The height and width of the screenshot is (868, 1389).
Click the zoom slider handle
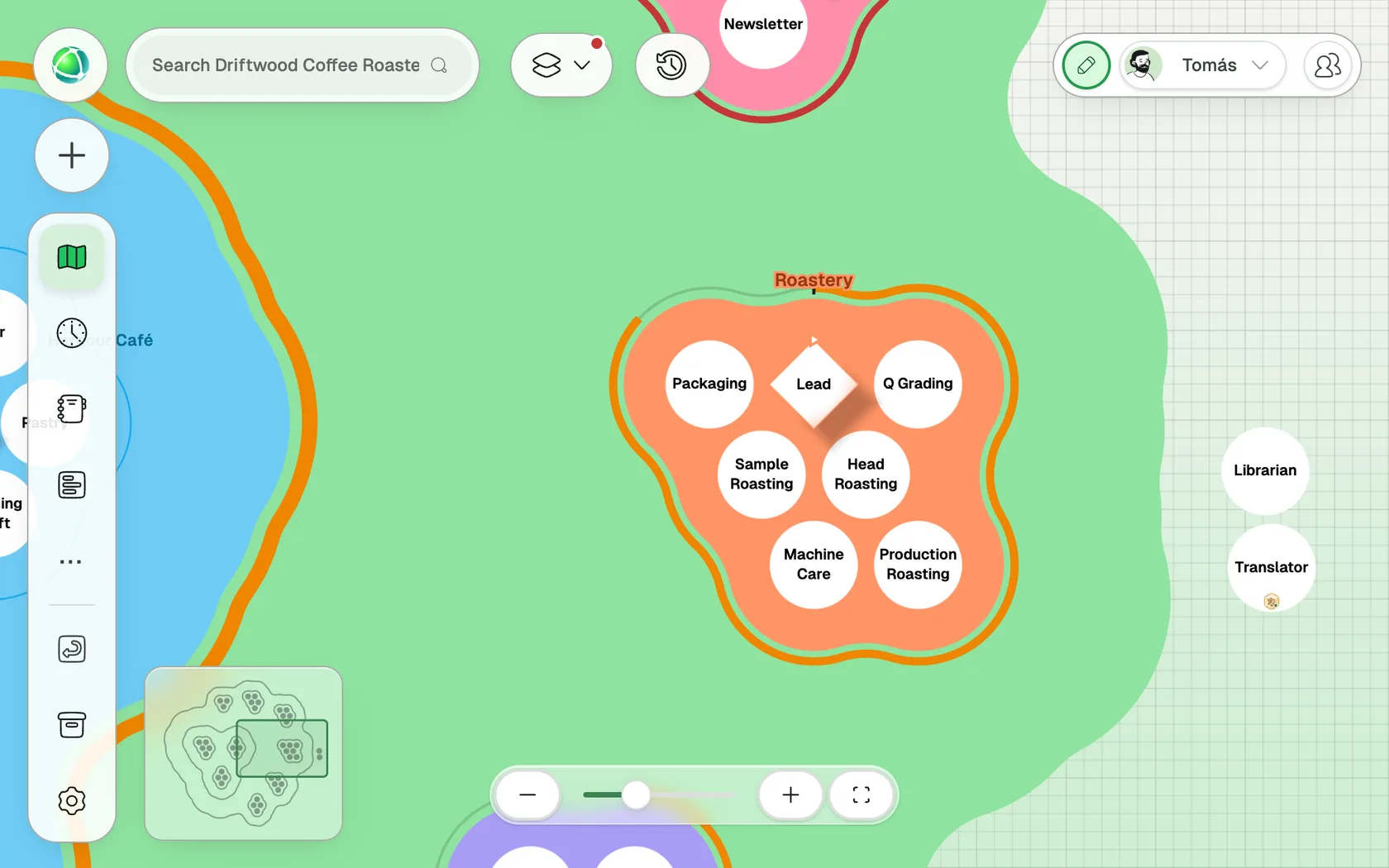tap(636, 795)
